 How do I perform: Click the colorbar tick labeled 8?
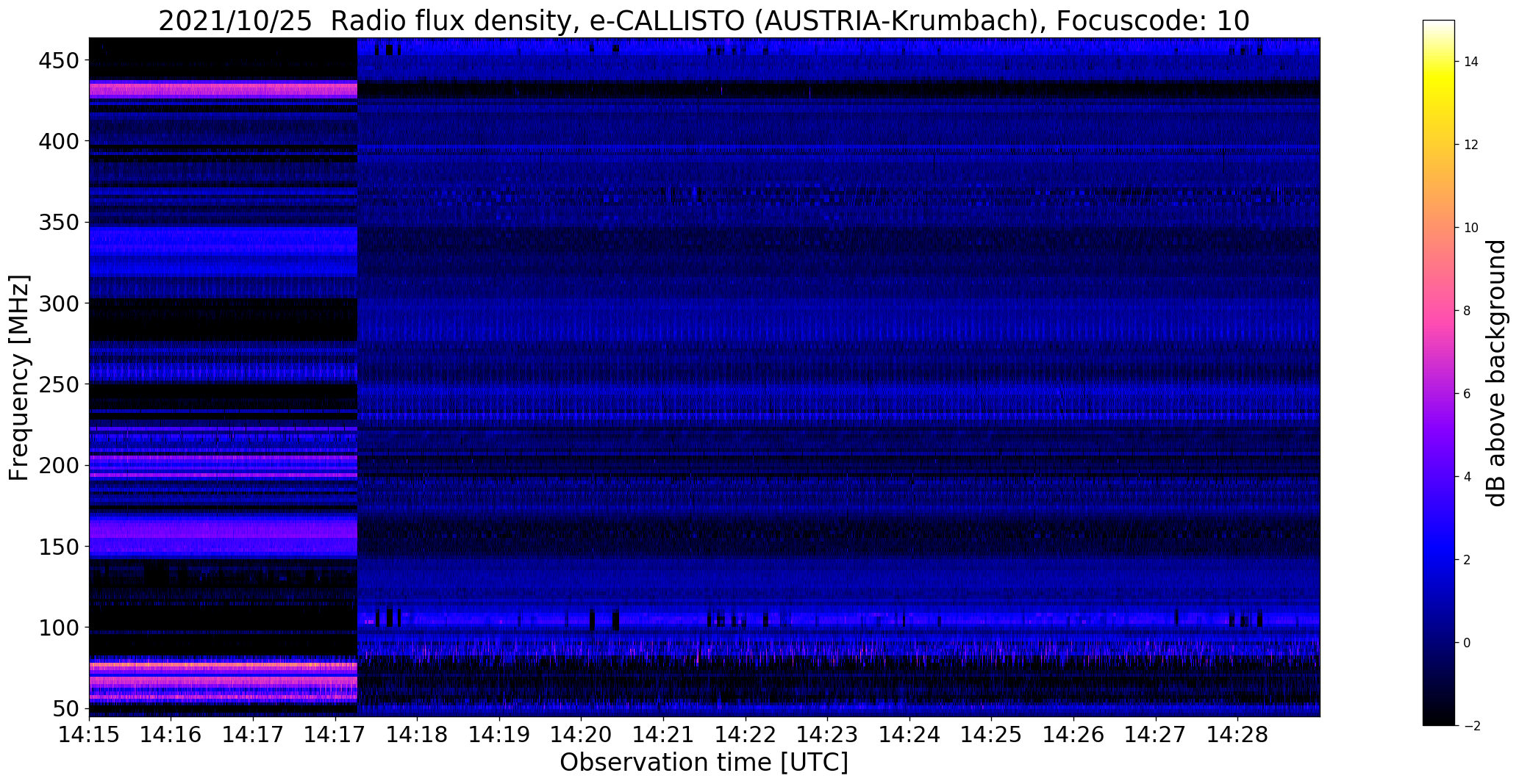pyautogui.click(x=1467, y=311)
